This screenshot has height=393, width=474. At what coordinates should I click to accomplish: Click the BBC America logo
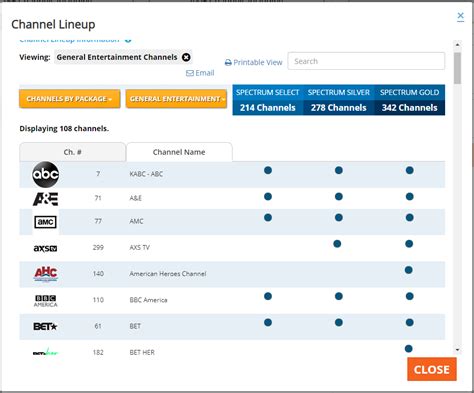coord(46,301)
